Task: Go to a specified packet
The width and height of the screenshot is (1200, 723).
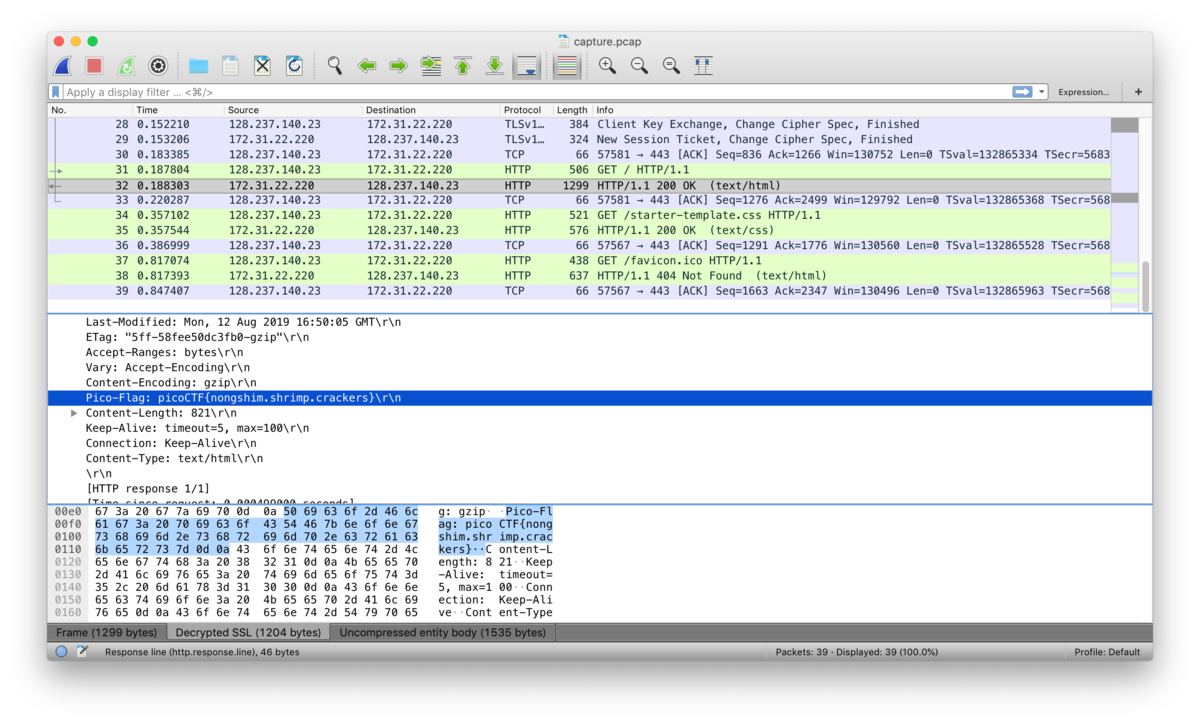Action: 431,66
